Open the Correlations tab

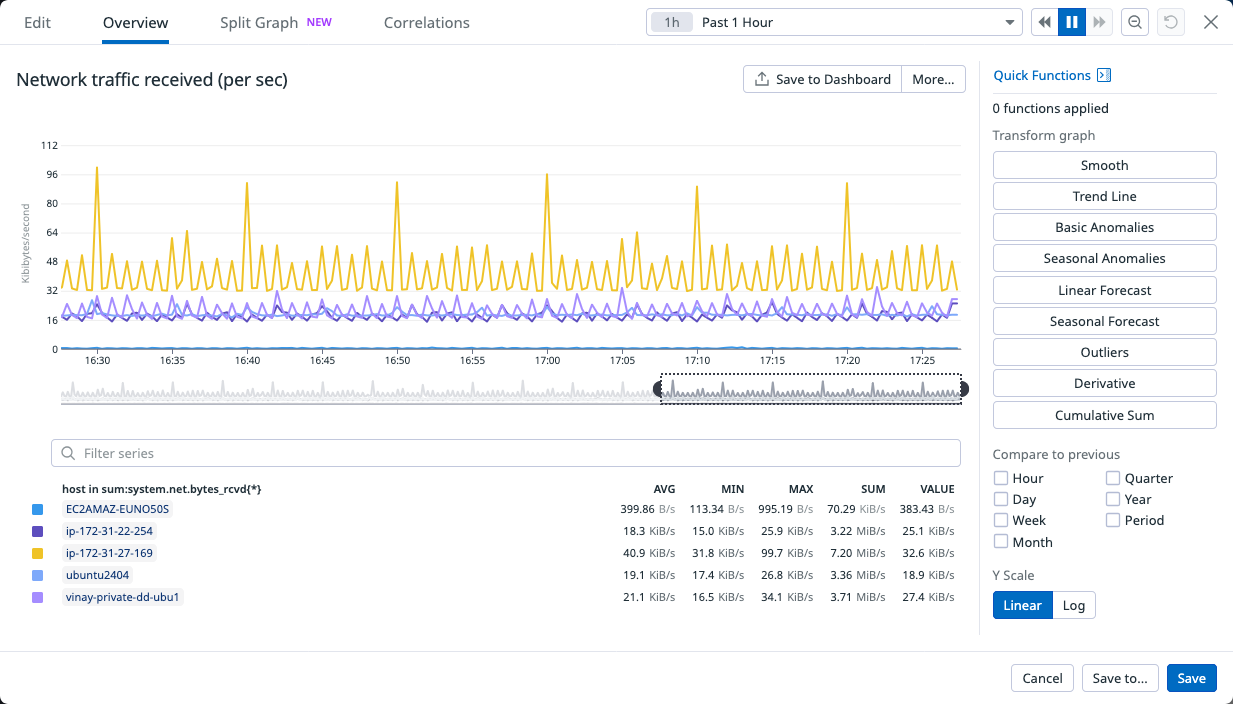tap(426, 22)
